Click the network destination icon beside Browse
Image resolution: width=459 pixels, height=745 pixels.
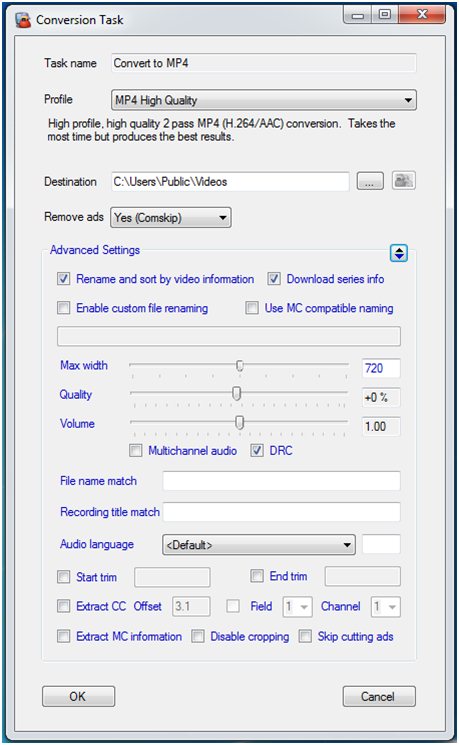[403, 181]
